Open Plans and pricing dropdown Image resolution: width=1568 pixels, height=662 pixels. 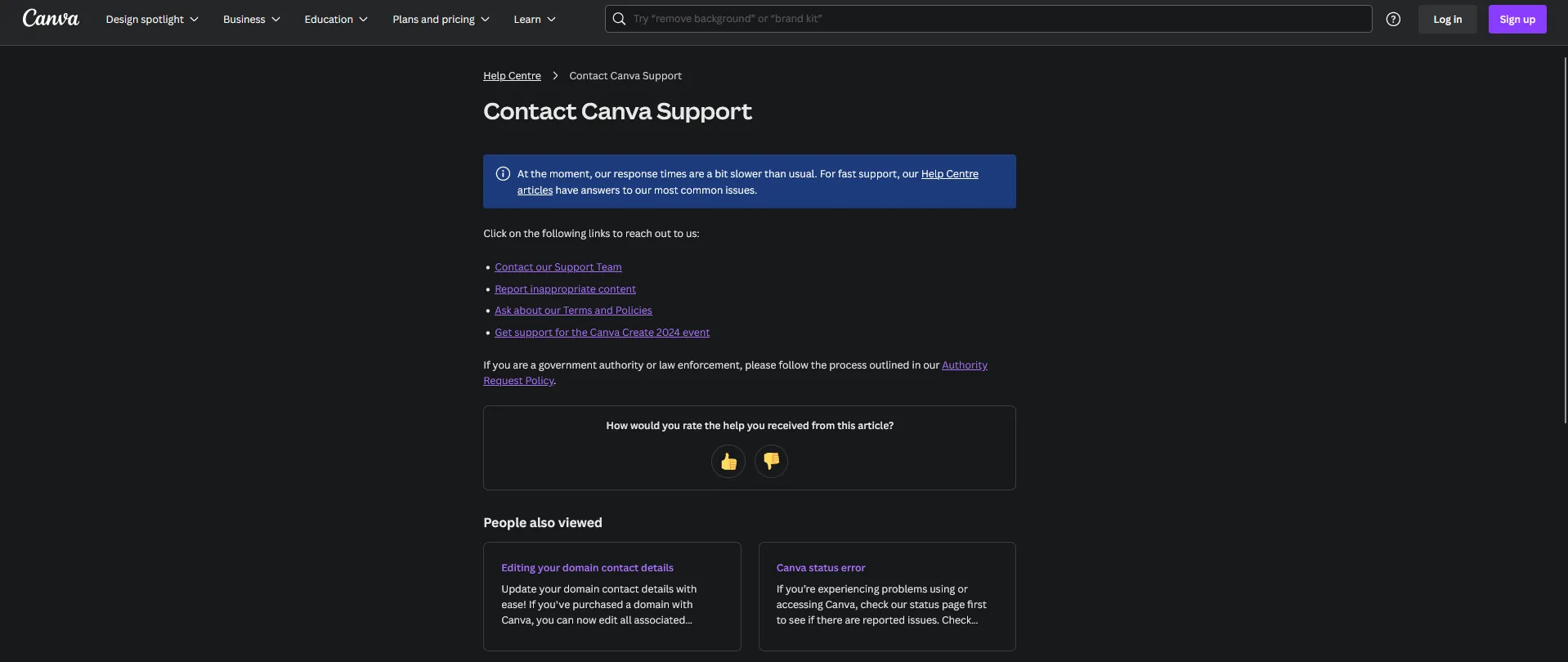click(x=441, y=19)
